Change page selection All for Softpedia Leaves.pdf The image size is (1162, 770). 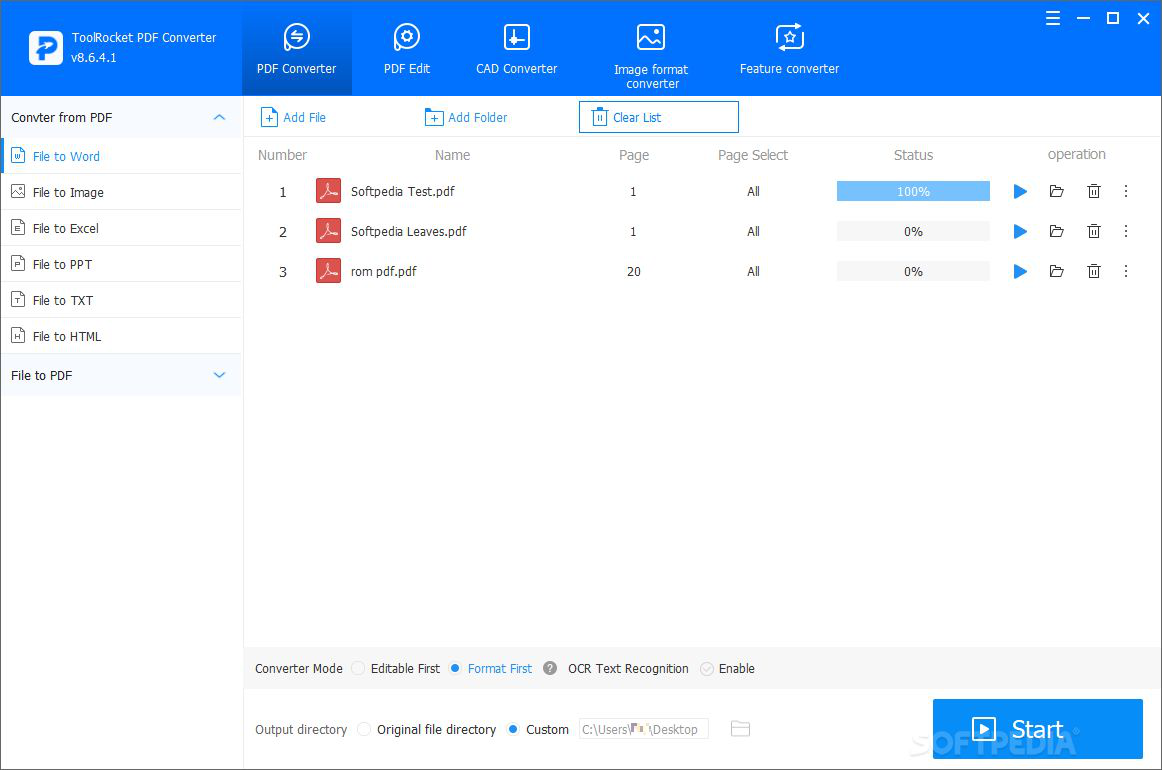point(753,231)
